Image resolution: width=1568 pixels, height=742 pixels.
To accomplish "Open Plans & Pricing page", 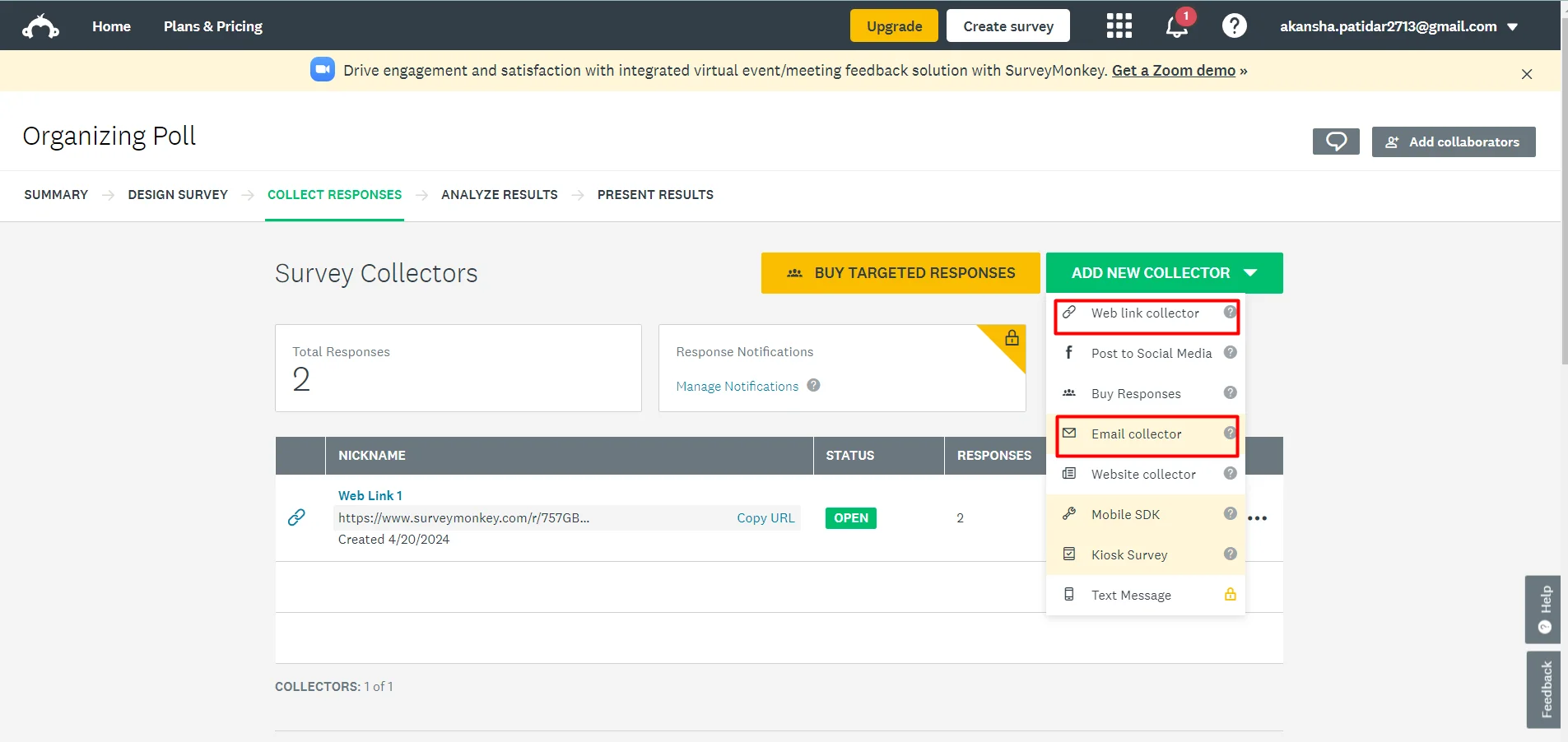I will (x=213, y=26).
